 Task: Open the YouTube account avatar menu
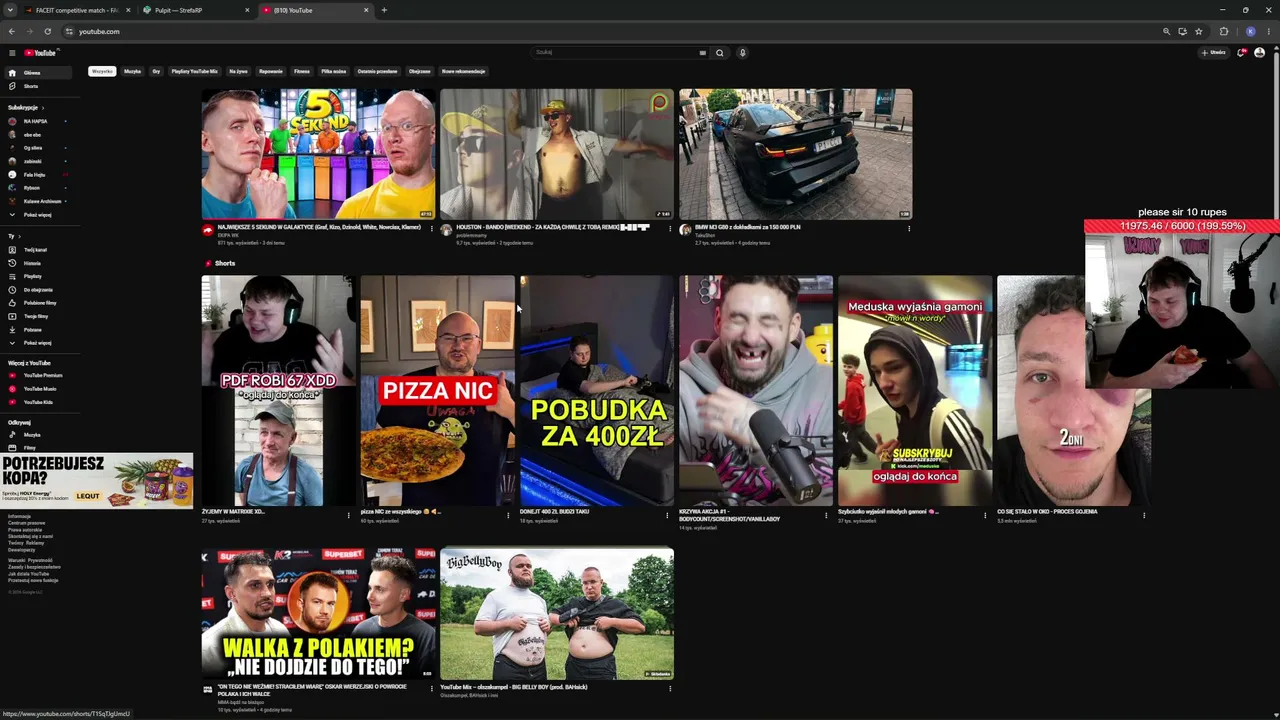(1260, 53)
